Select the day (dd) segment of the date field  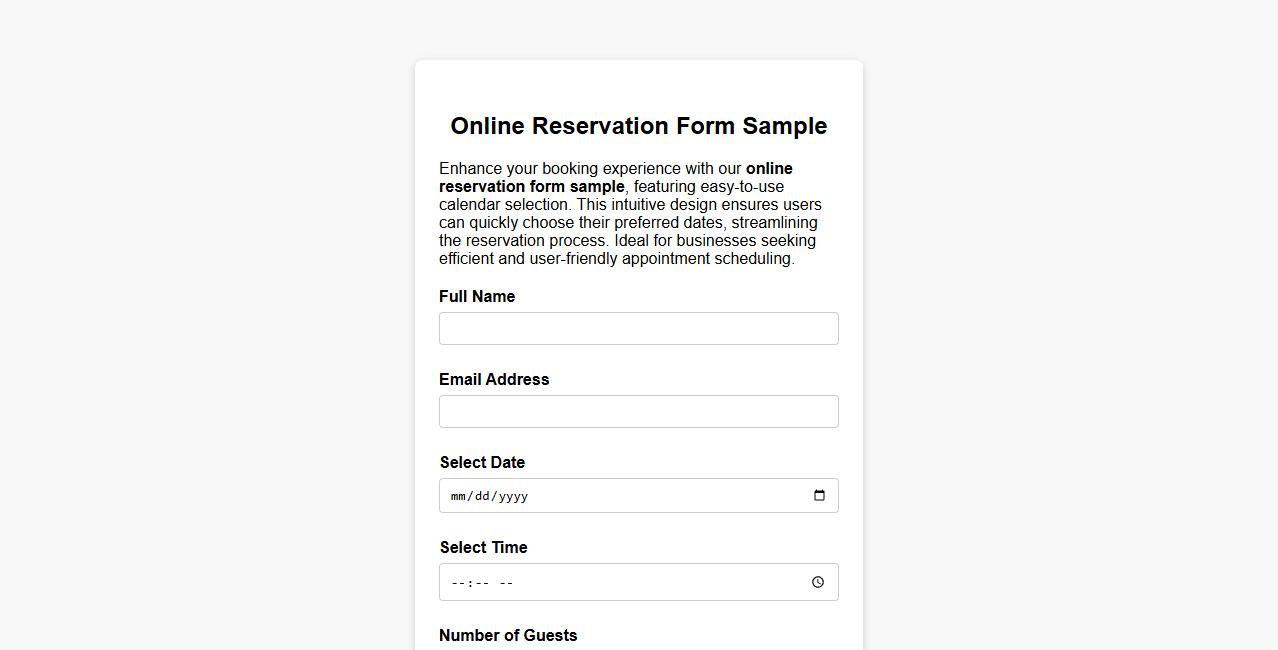[x=481, y=495]
